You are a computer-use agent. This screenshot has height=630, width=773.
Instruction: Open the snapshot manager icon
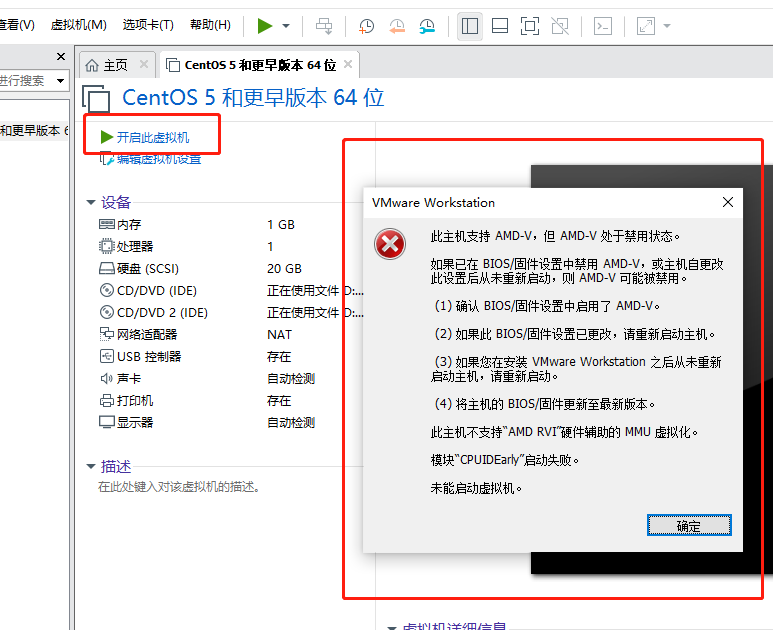tap(427, 26)
